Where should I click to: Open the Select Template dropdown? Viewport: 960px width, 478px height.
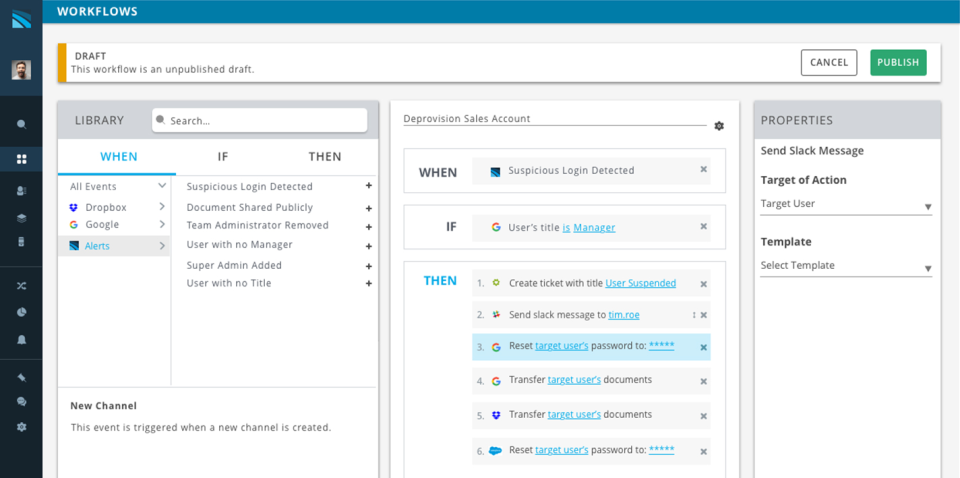click(846, 266)
